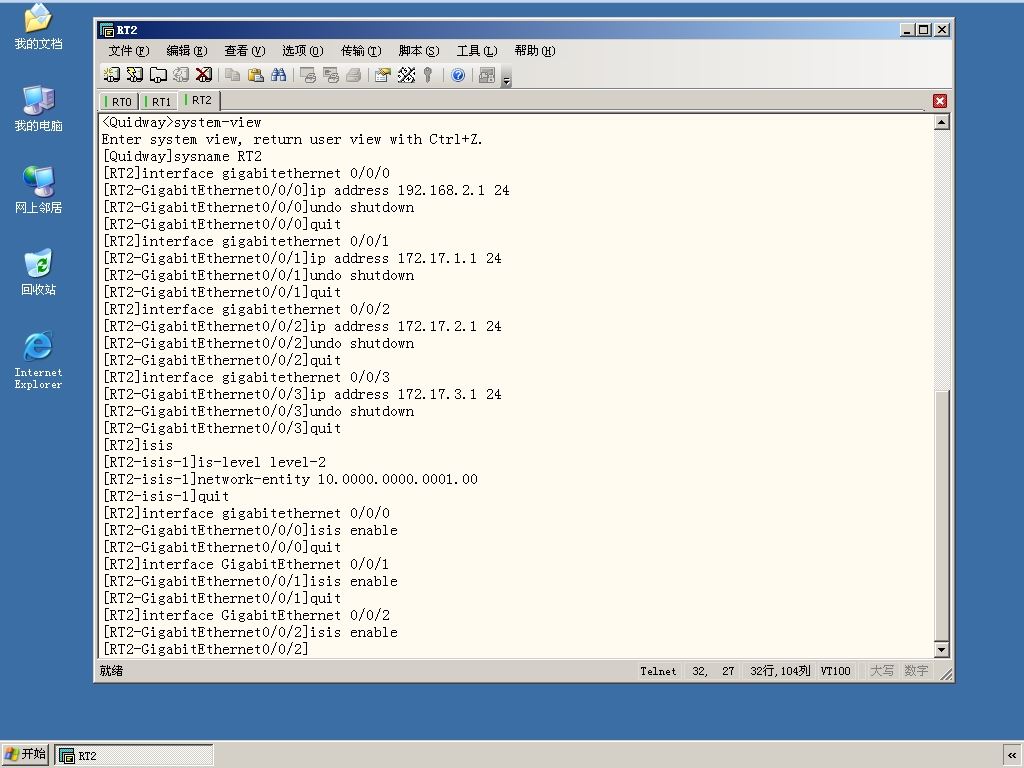Click the RT2 window title bar icon
Viewport: 1024px width, 768px height.
tap(106, 30)
